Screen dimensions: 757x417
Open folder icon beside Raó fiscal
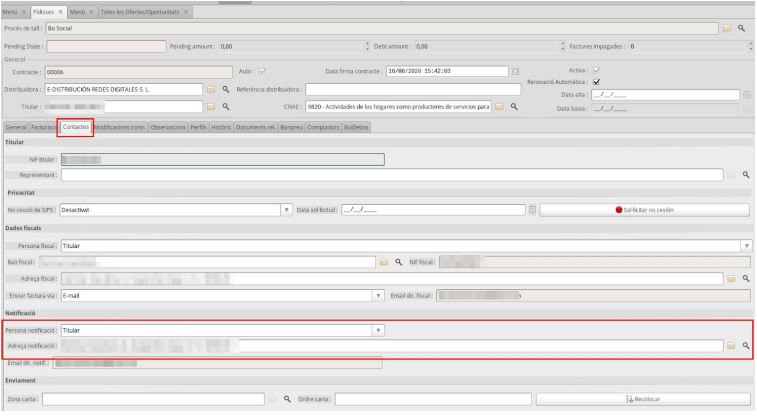(x=384, y=262)
